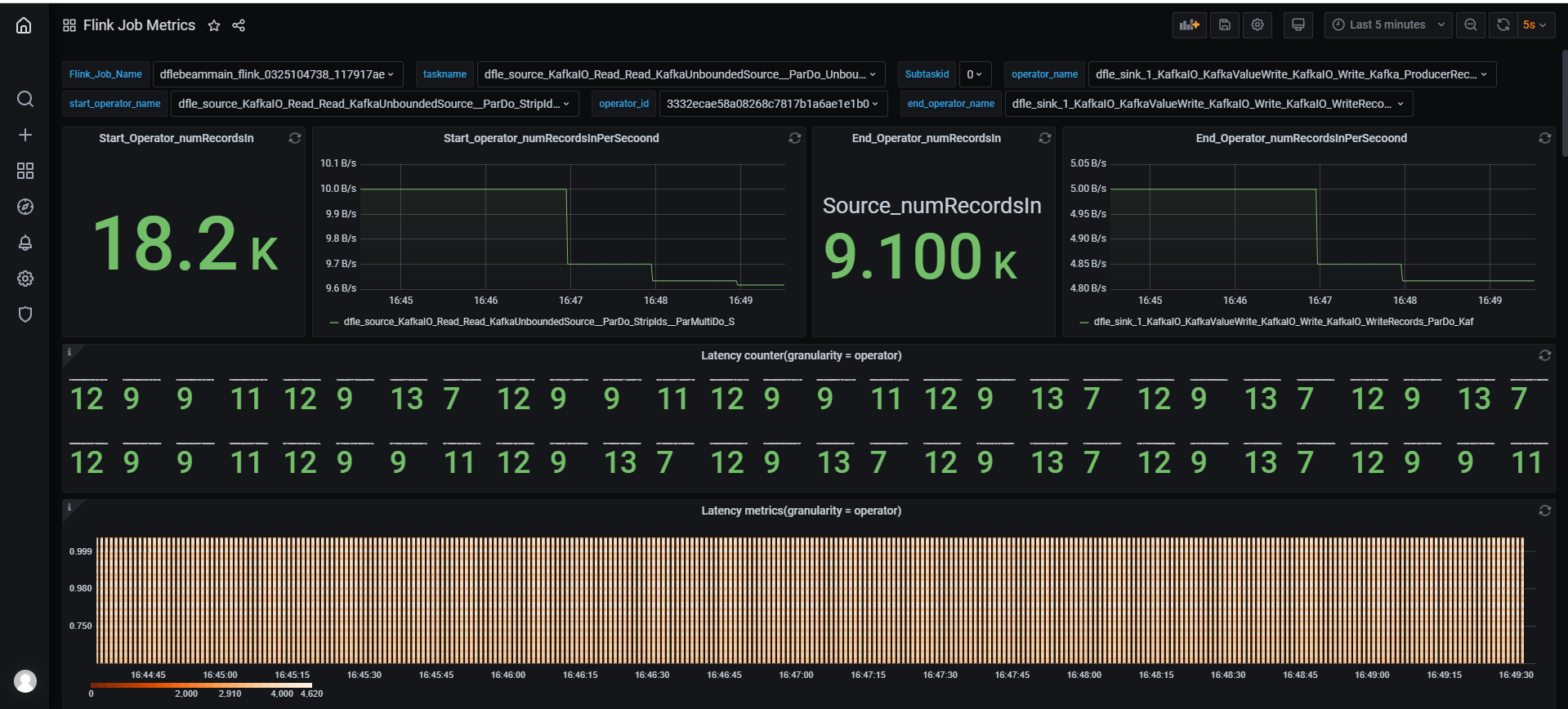The width and height of the screenshot is (1568, 709).
Task: Show info icon on Latency counter panel
Action: click(69, 352)
